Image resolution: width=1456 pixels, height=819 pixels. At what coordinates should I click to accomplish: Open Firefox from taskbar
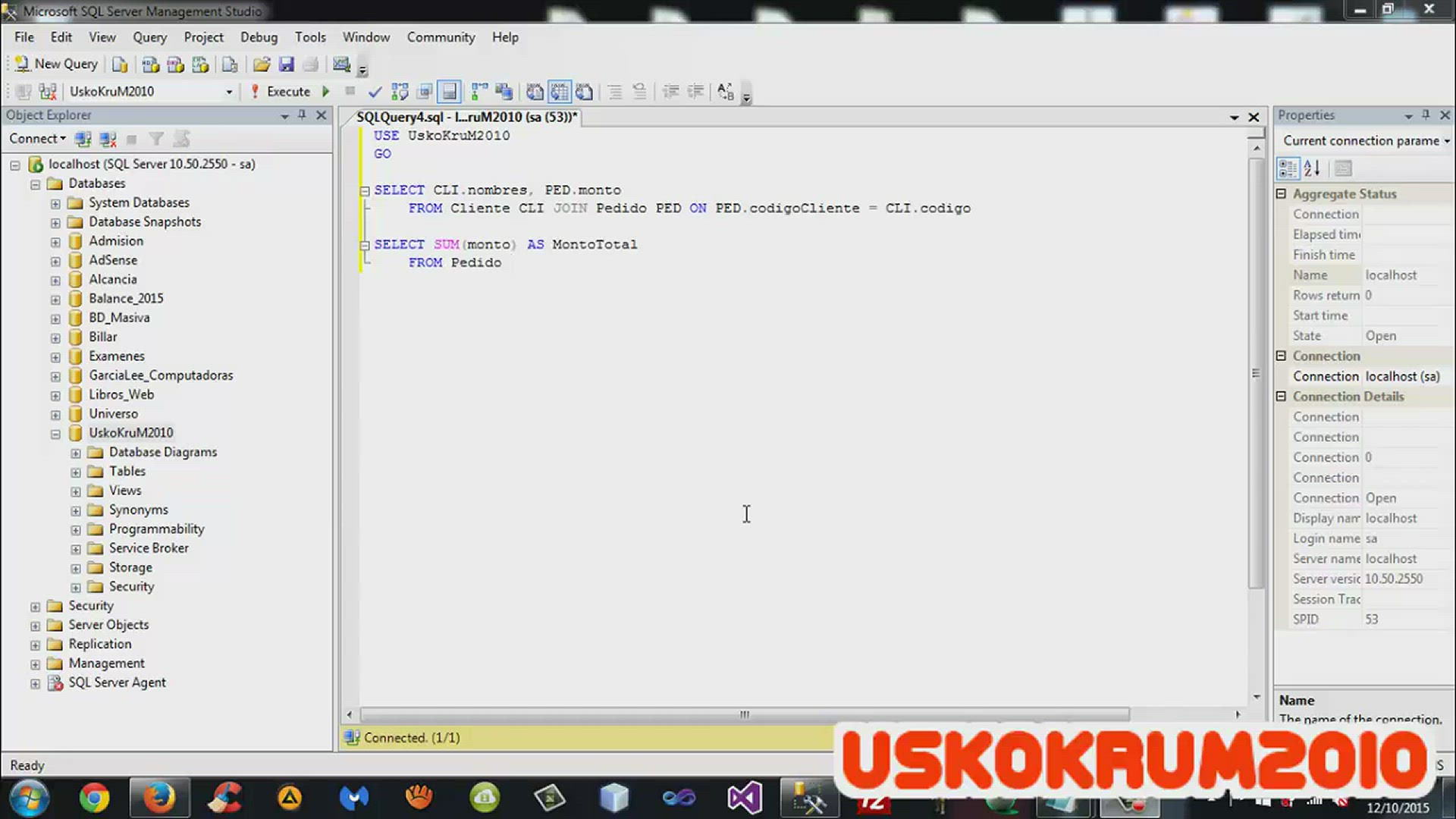click(159, 798)
